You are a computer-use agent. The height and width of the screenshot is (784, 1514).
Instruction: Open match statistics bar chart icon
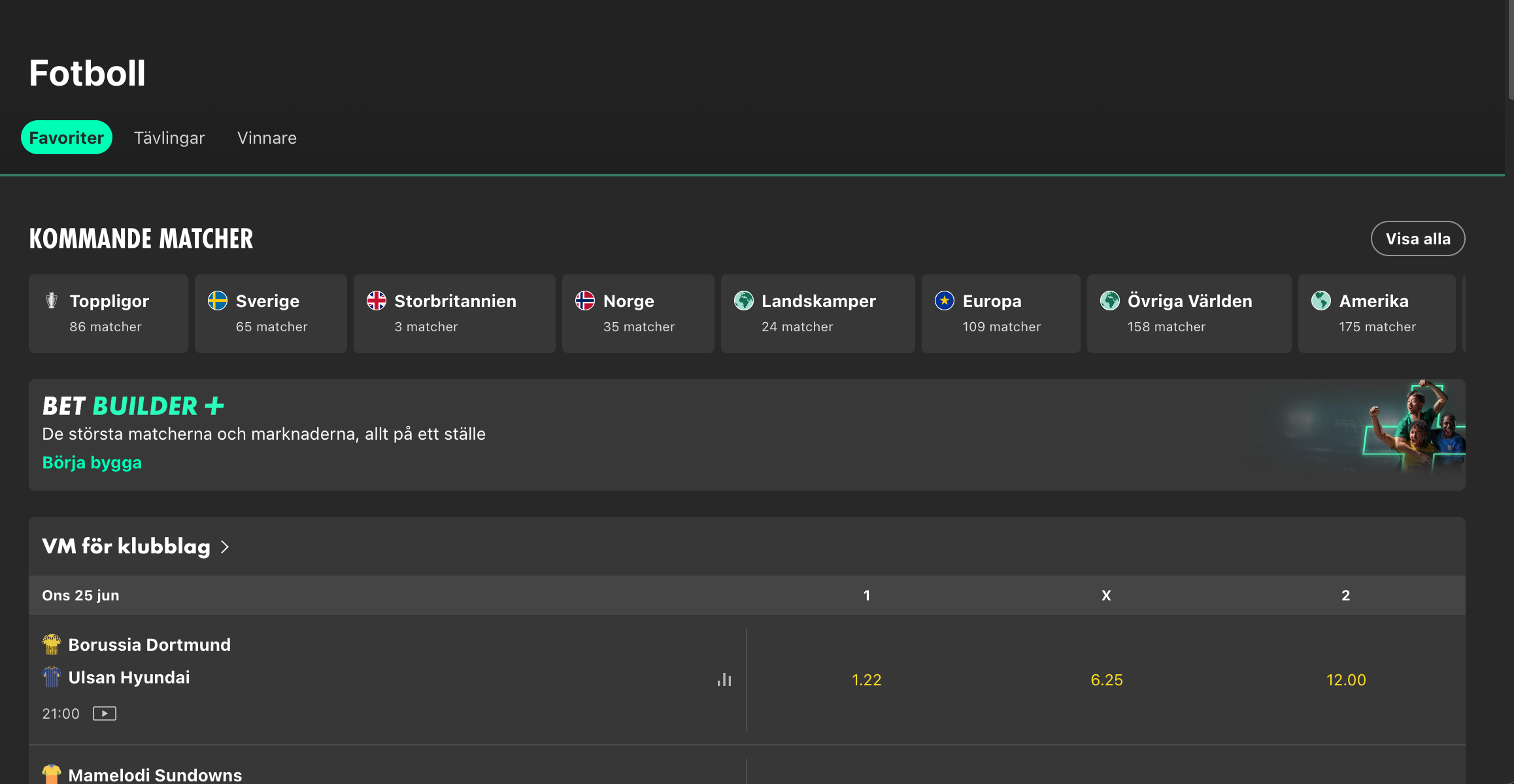[x=724, y=679]
